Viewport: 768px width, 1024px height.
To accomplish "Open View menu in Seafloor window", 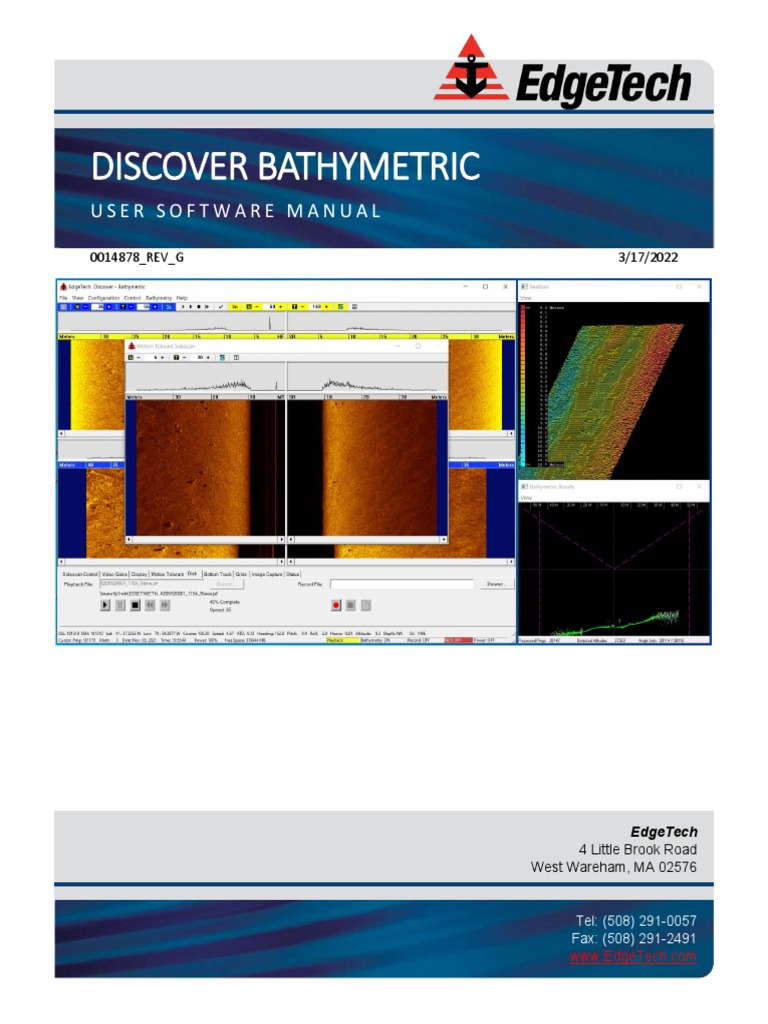I will [526, 297].
